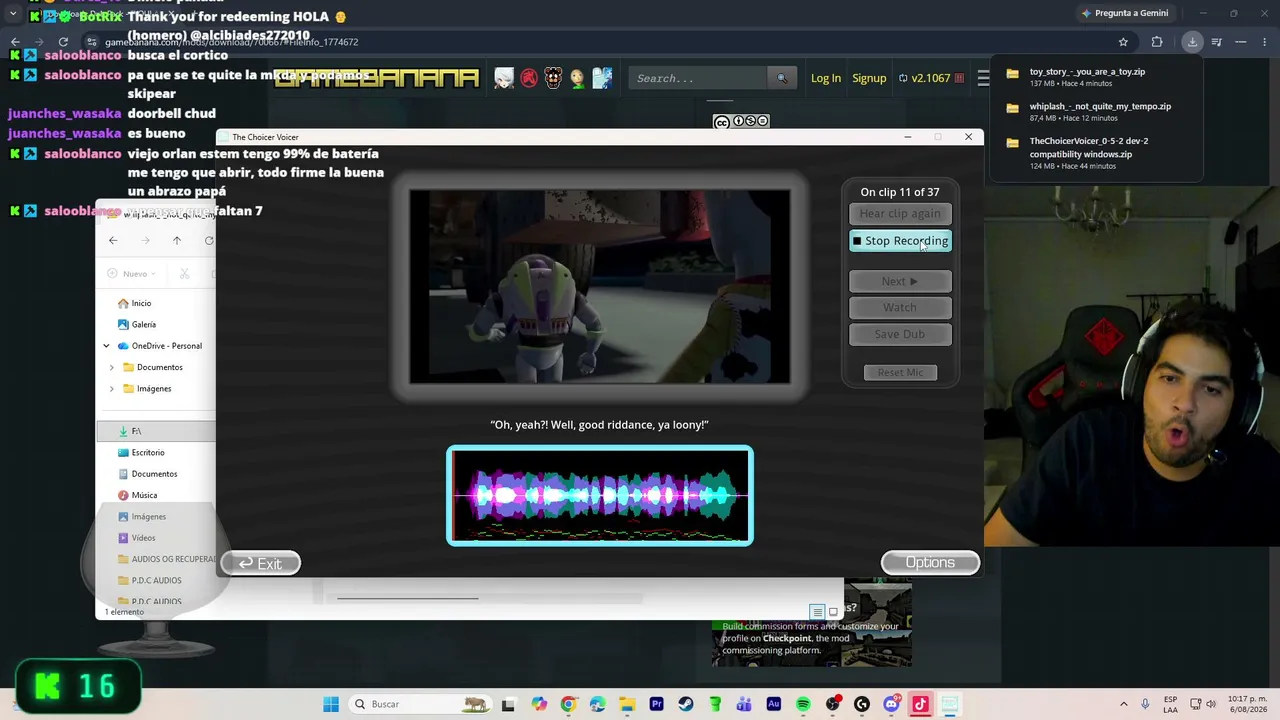Viewport: 1280px width, 720px height.
Task: Open Microsoft Teams from the taskbar
Action: [x=744, y=704]
